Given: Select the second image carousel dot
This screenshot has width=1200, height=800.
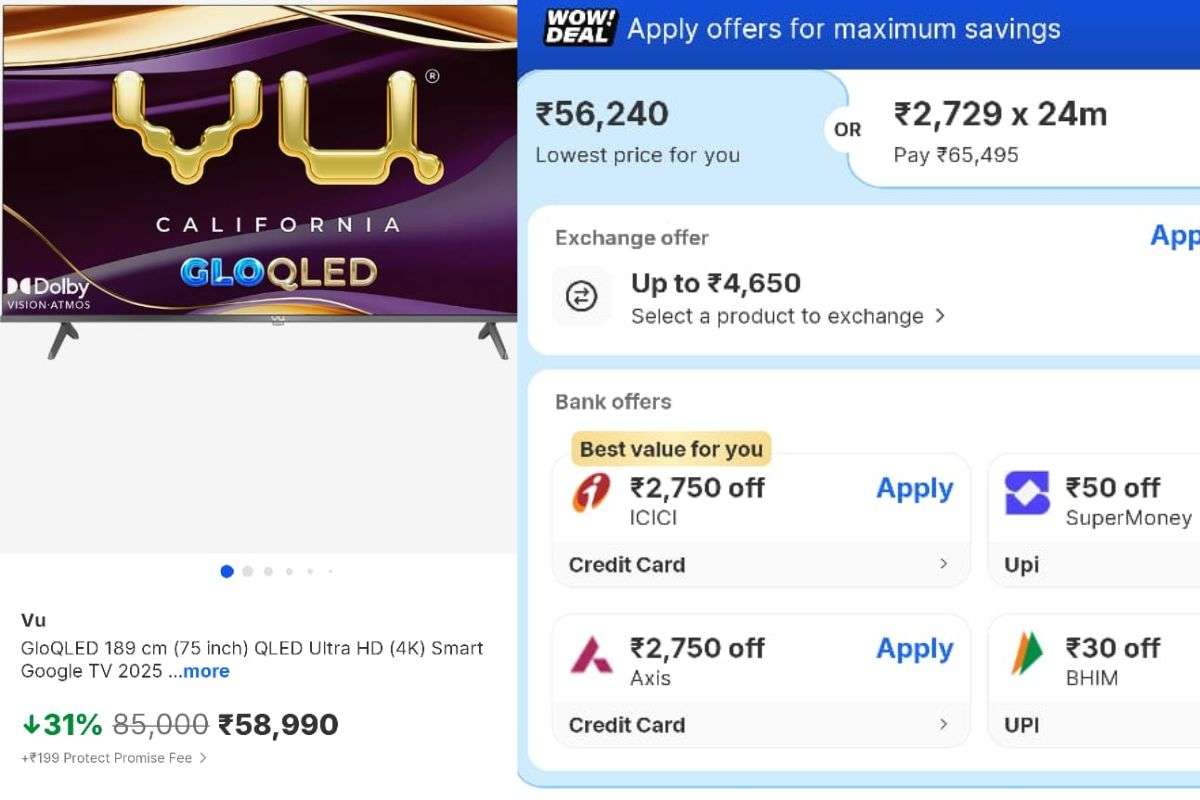Looking at the screenshot, I should pyautogui.click(x=248, y=572).
